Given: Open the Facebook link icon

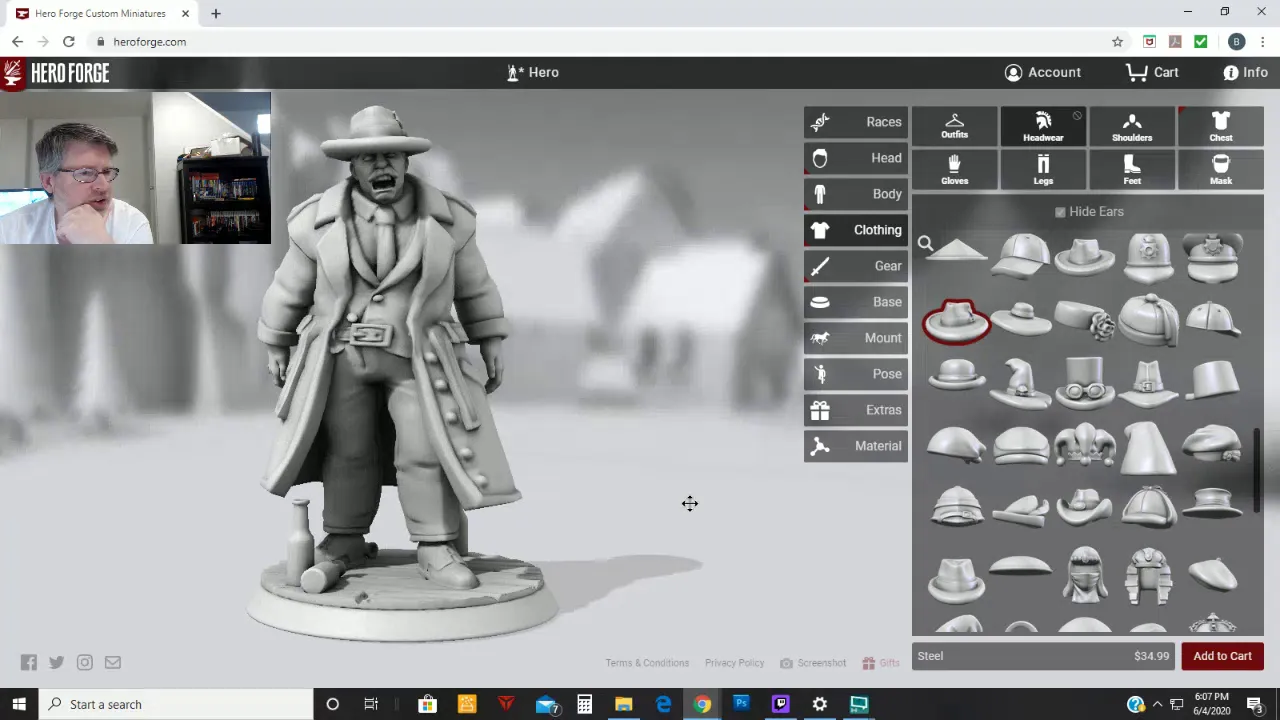Looking at the screenshot, I should point(29,662).
